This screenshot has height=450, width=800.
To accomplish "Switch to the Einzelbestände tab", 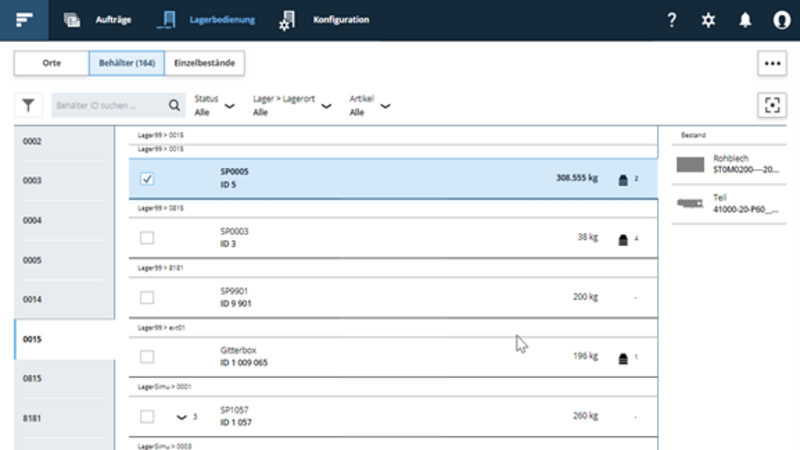I will pos(204,63).
